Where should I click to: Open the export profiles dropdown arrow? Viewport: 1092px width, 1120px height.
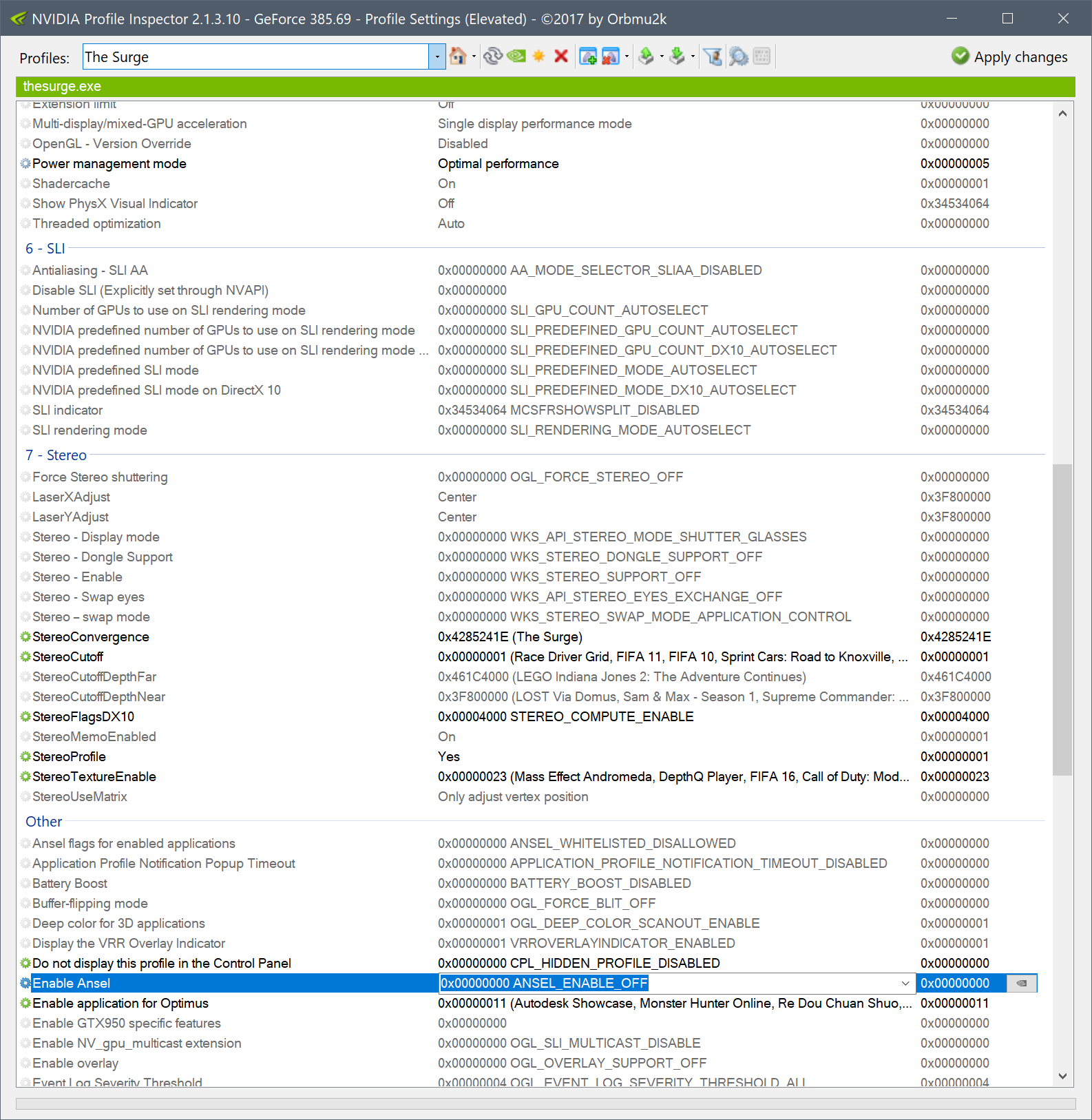point(662,56)
